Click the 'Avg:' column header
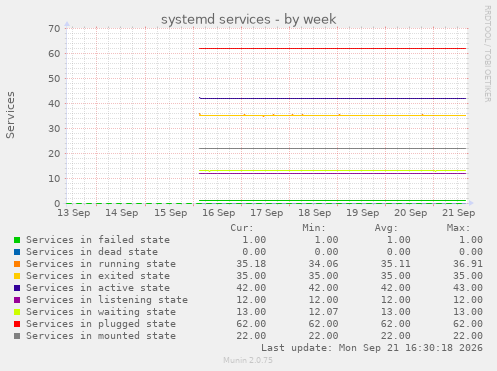The width and height of the screenshot is (497, 371). click(386, 228)
